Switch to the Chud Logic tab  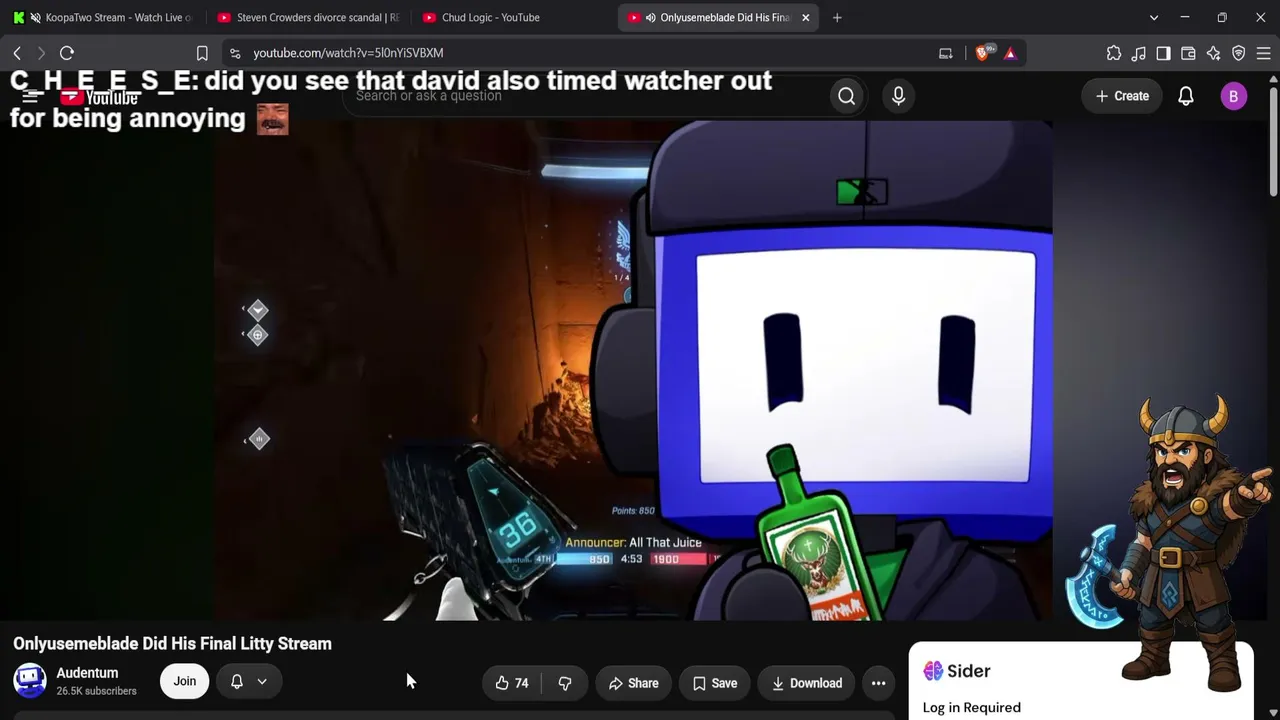pyautogui.click(x=514, y=17)
